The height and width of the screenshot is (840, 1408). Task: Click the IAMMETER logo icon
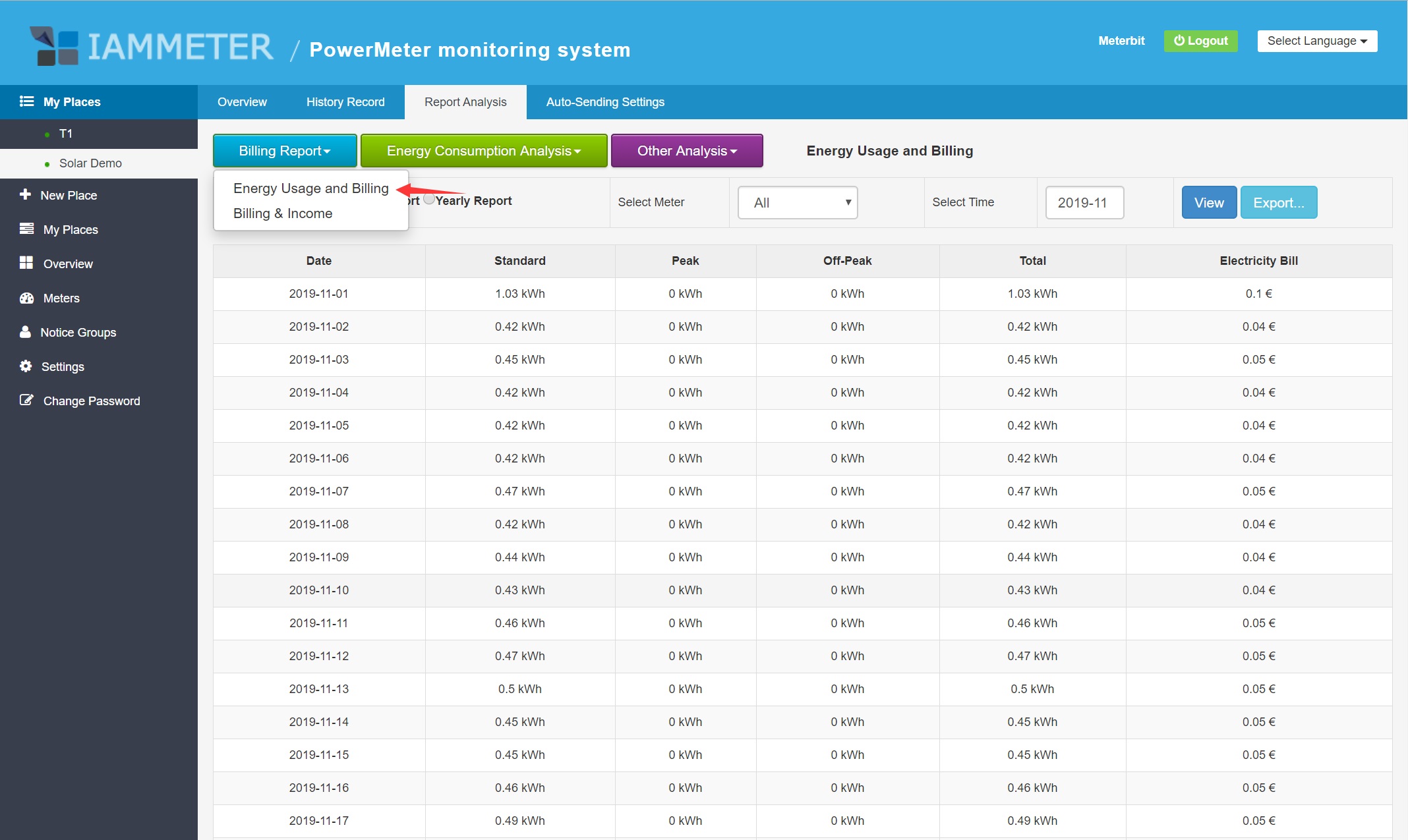54,46
